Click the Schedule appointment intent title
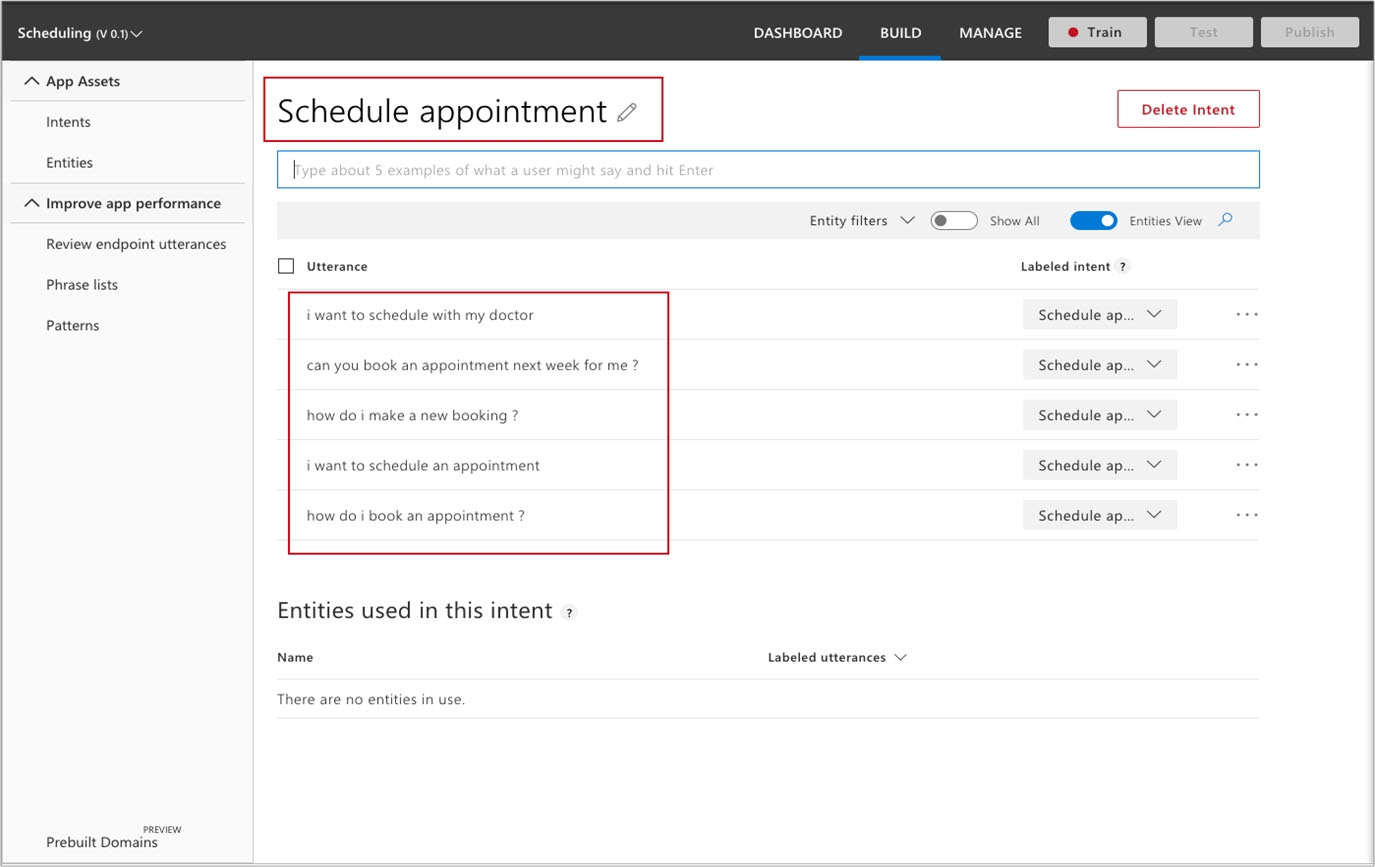This screenshot has height=867, width=1375. tap(442, 110)
